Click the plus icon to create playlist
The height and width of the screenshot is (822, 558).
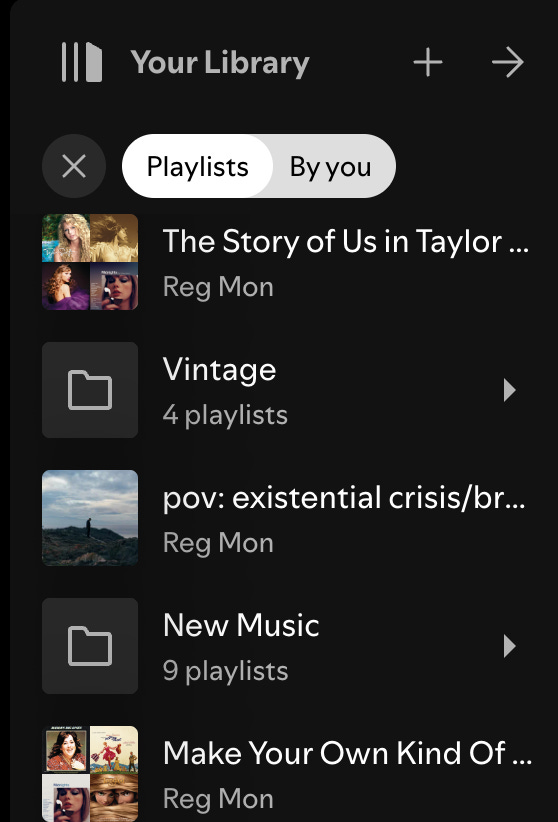point(428,62)
